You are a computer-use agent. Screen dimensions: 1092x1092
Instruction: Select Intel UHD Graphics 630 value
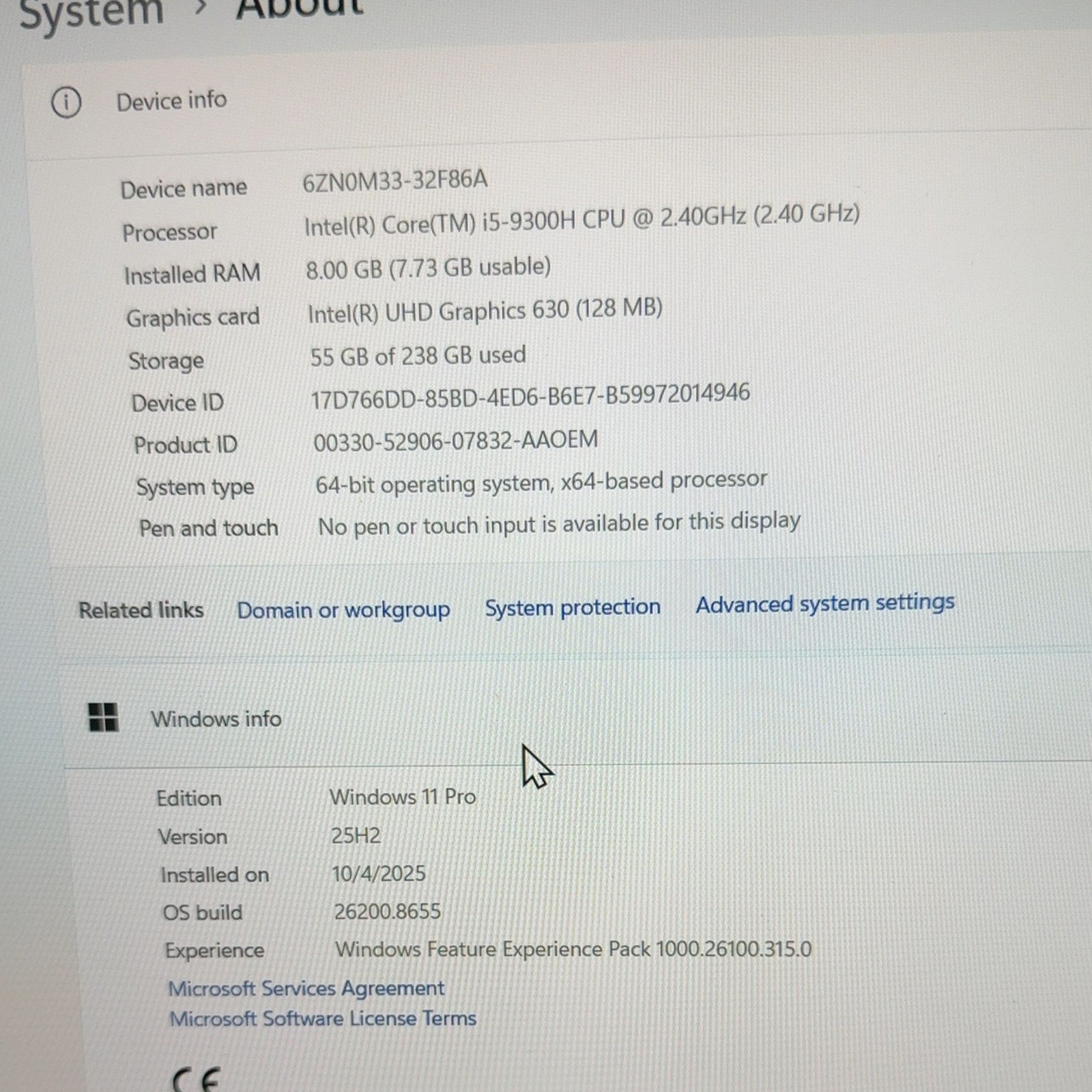(485, 311)
